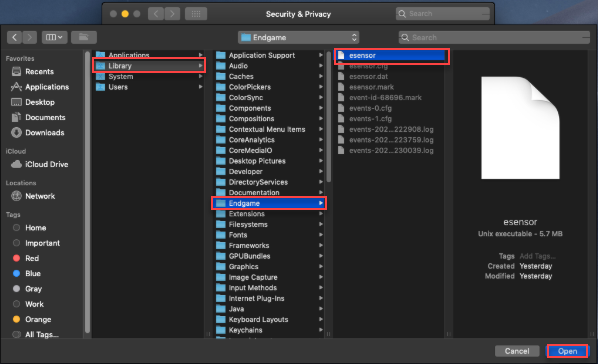Open the ColorPickers folder

click(x=269, y=87)
